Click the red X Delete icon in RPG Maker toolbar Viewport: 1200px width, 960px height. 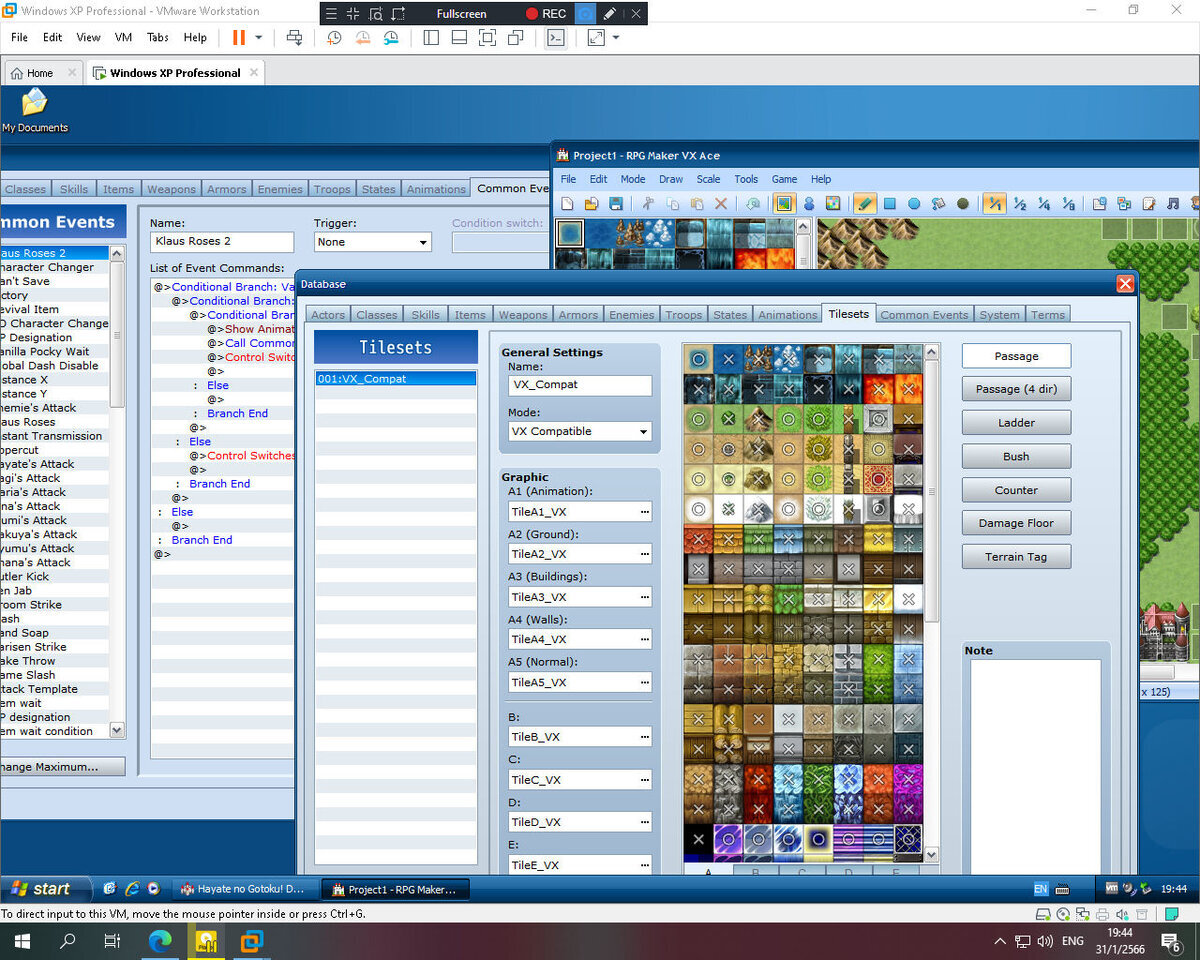pos(721,203)
